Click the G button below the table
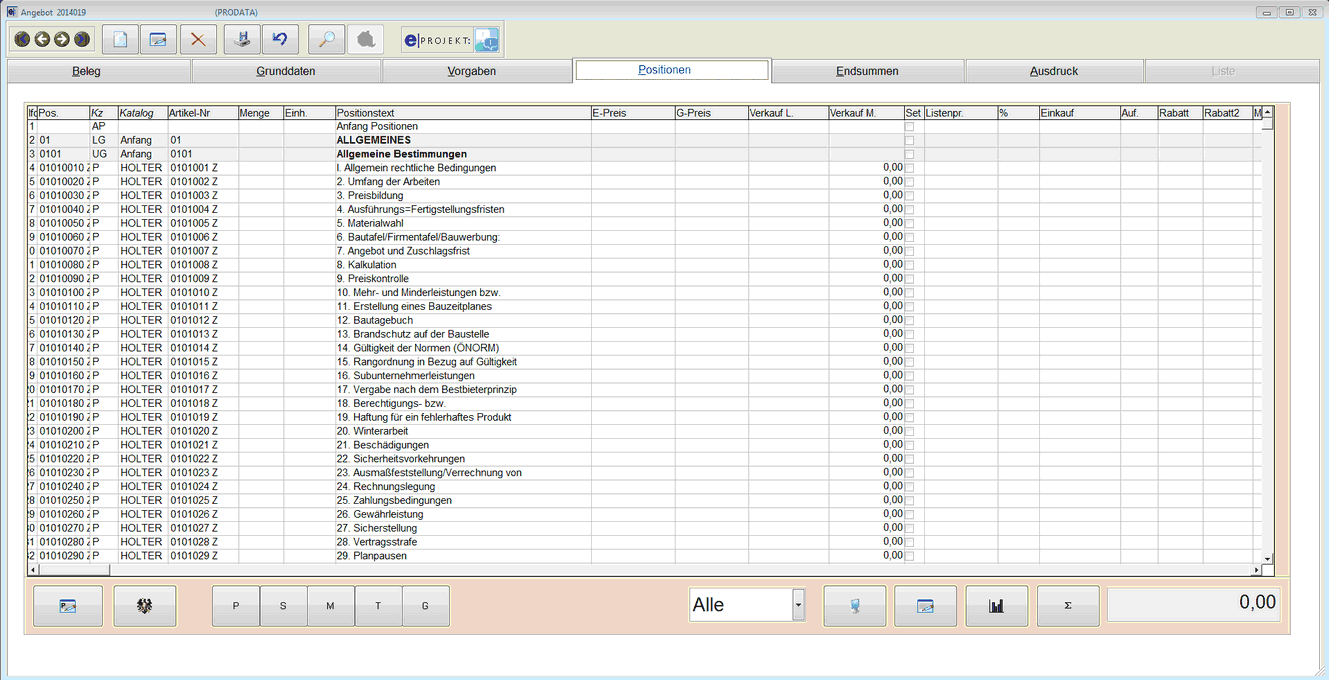 426,606
